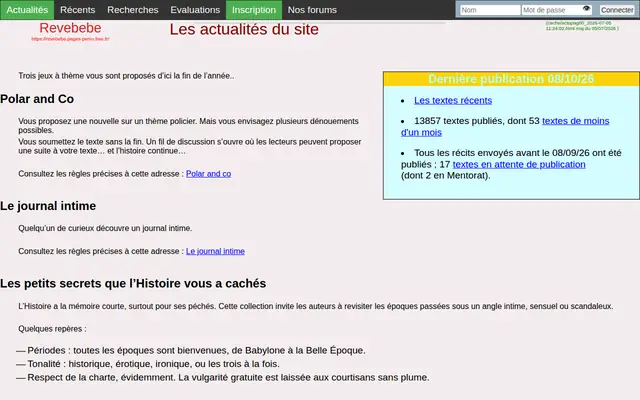Click the Connecter button

[617, 10]
